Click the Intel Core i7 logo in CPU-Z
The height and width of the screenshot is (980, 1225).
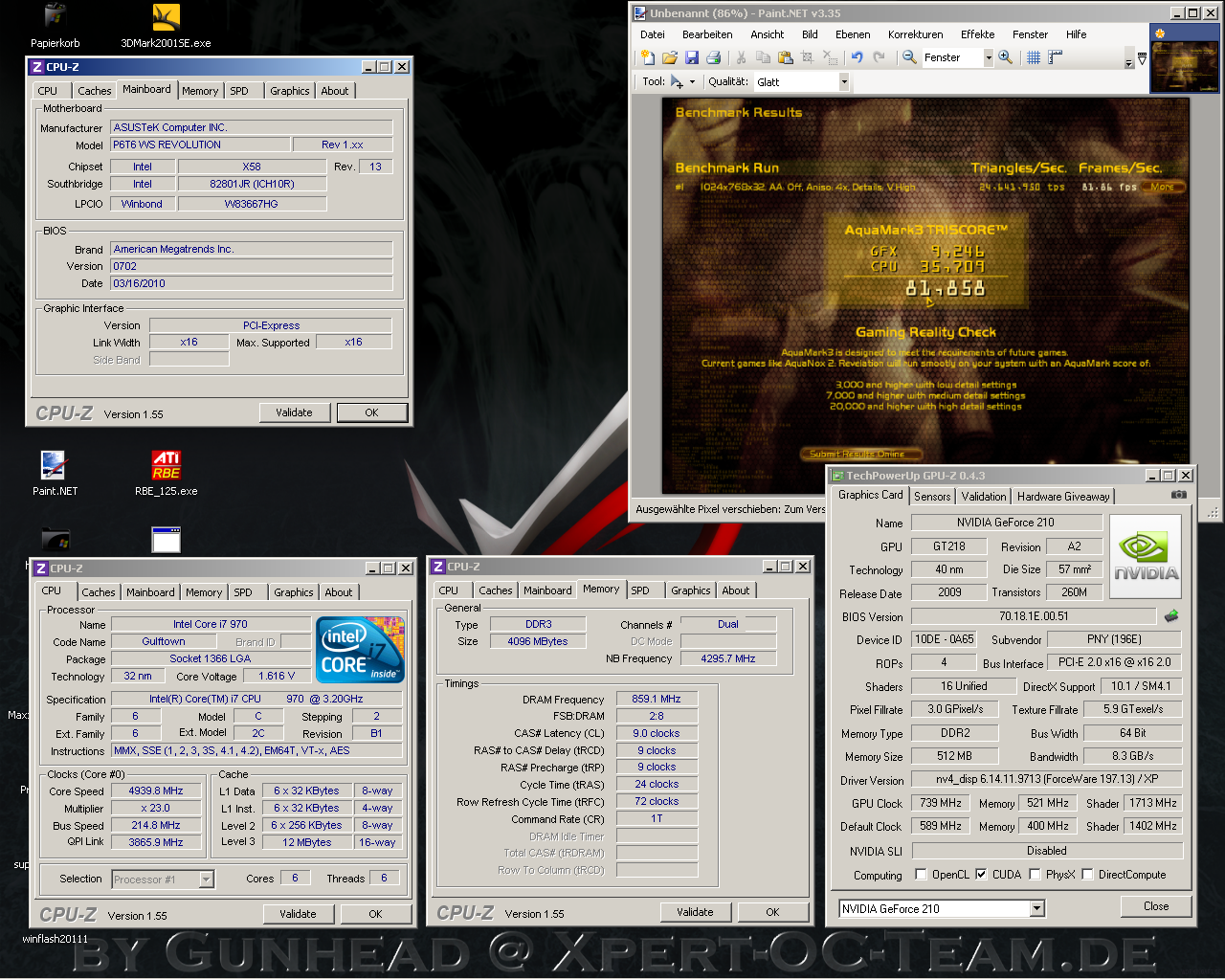coord(360,650)
